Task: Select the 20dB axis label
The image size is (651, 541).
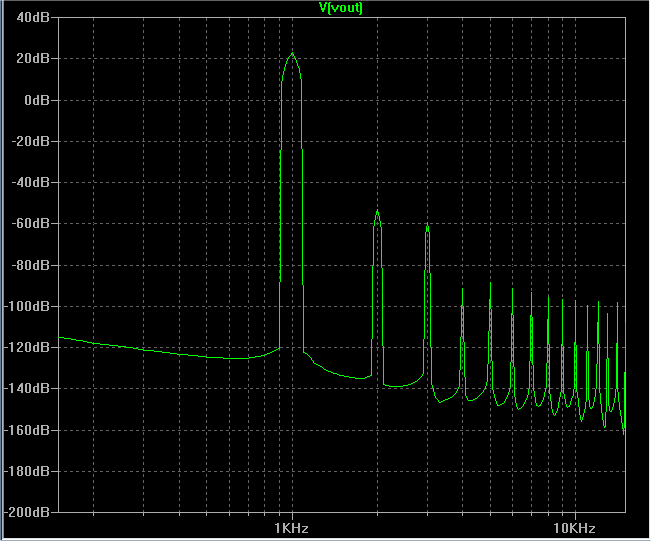Action: coord(33,59)
